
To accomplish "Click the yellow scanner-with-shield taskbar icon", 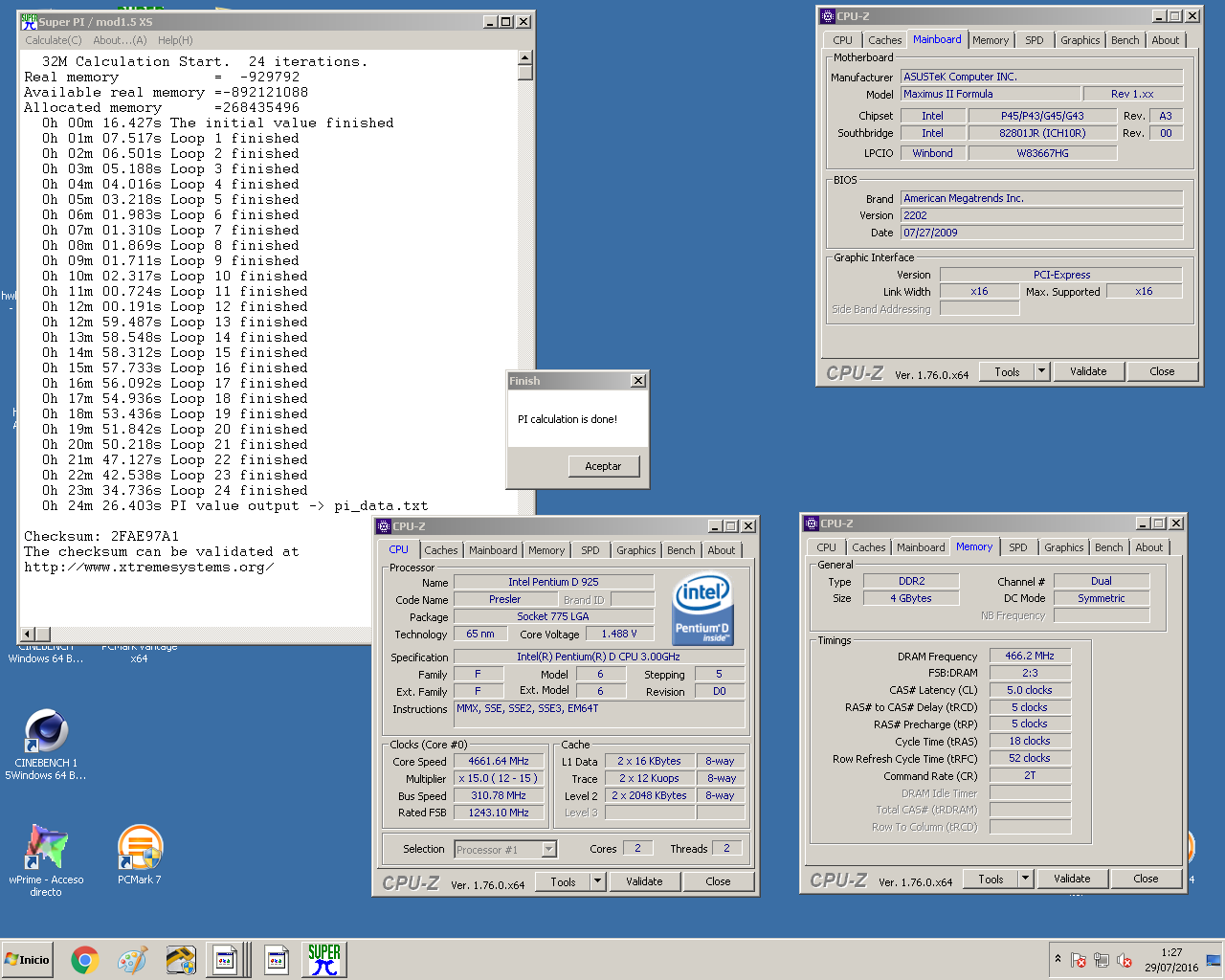I will tap(180, 960).
